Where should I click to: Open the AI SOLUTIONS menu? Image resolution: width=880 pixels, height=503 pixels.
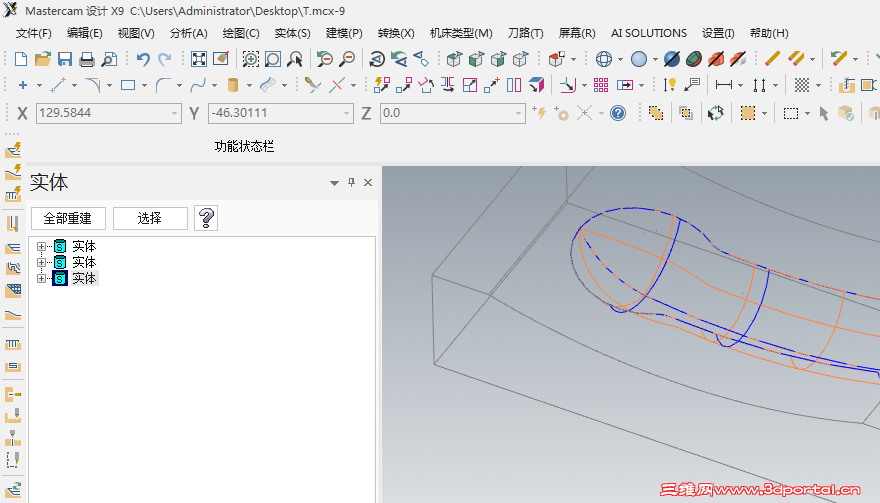pos(649,33)
